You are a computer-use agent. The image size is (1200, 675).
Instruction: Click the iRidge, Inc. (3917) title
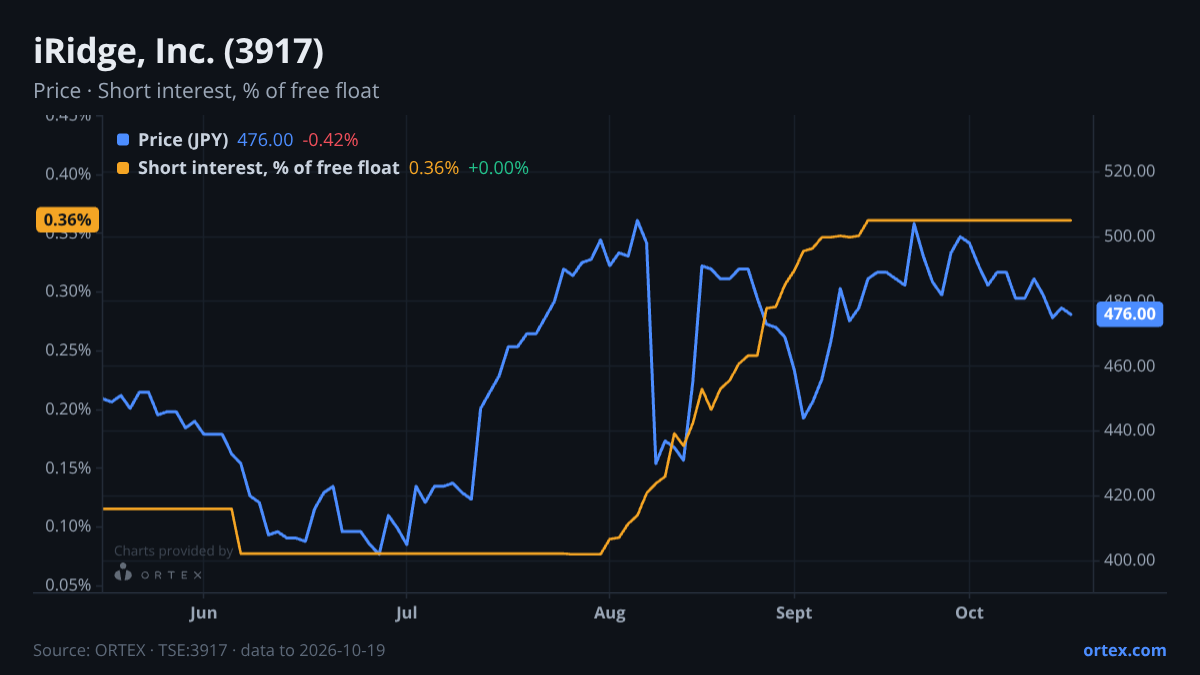(178, 51)
